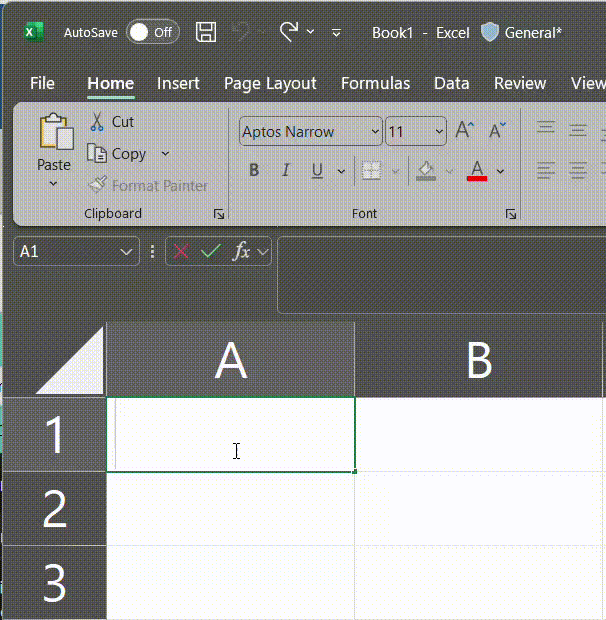Click the Increase Font Size icon
The height and width of the screenshot is (620, 606).
tap(464, 130)
